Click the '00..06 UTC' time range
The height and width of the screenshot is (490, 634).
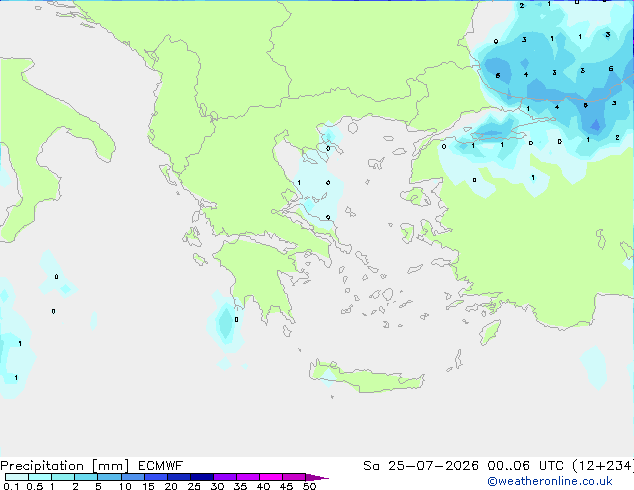525,466
